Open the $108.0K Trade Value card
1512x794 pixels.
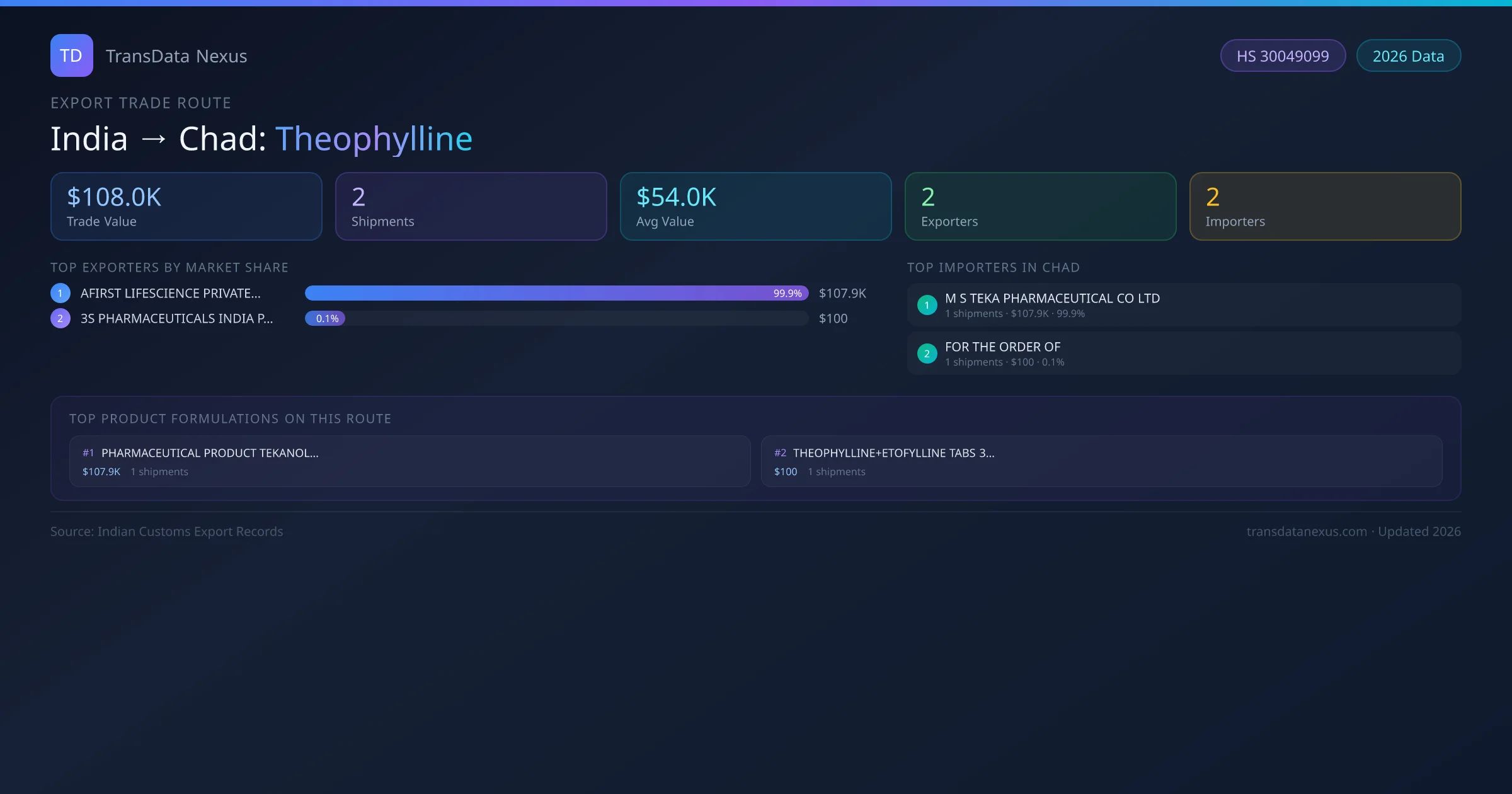(186, 207)
